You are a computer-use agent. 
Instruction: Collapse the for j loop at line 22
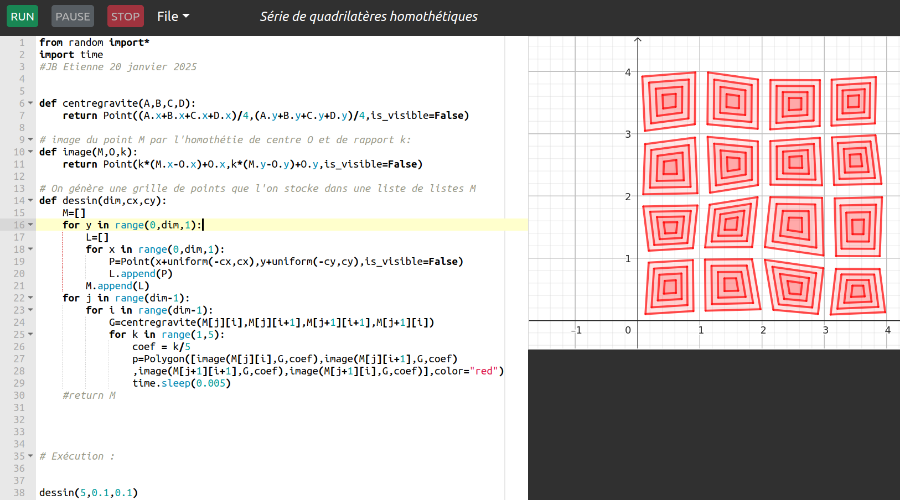30,298
